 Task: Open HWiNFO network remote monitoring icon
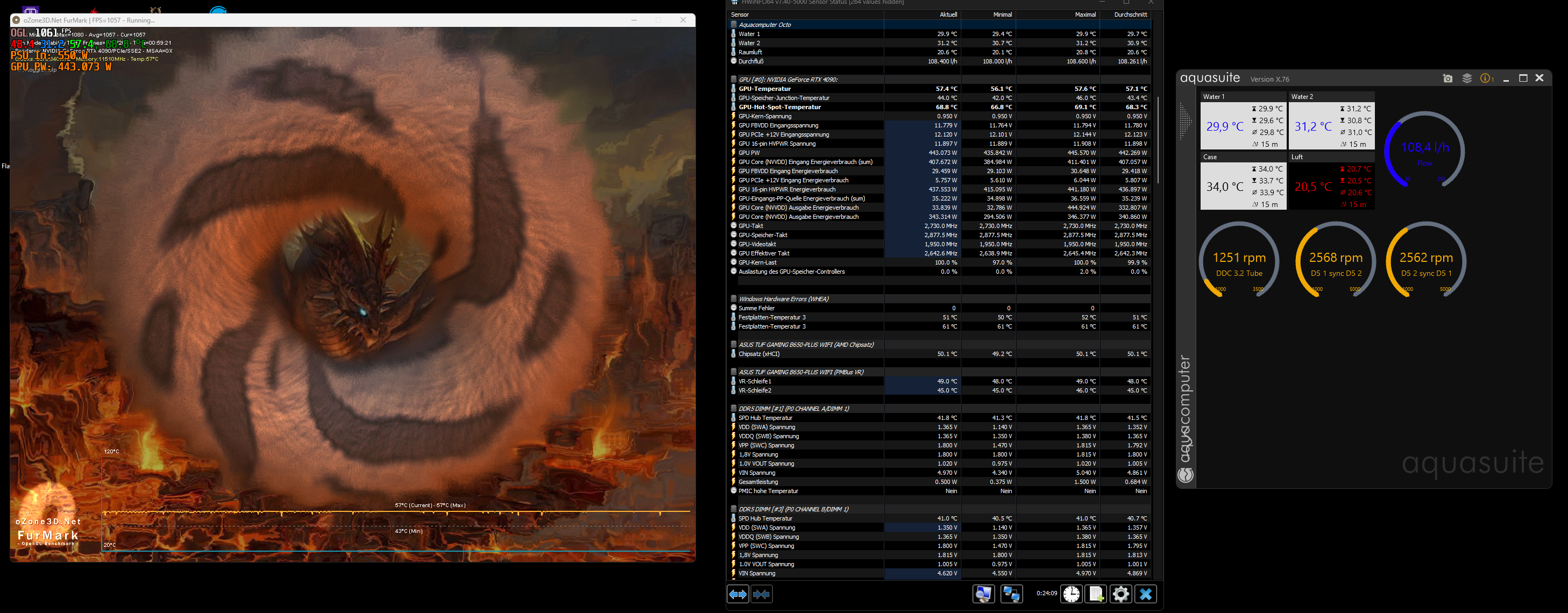(x=1012, y=594)
